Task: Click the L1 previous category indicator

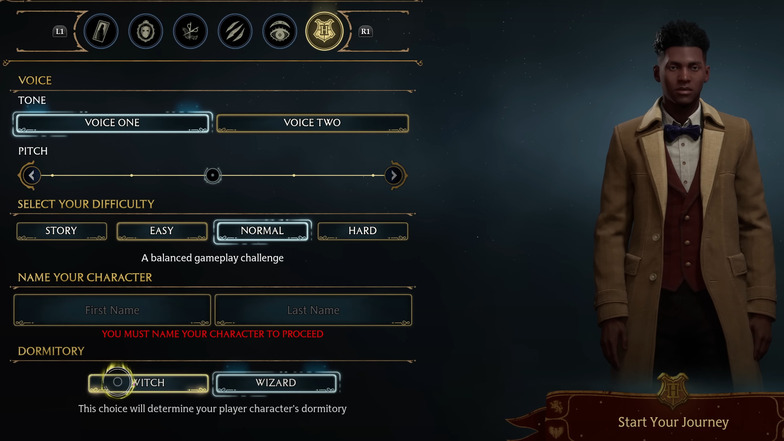Action: pos(60,32)
